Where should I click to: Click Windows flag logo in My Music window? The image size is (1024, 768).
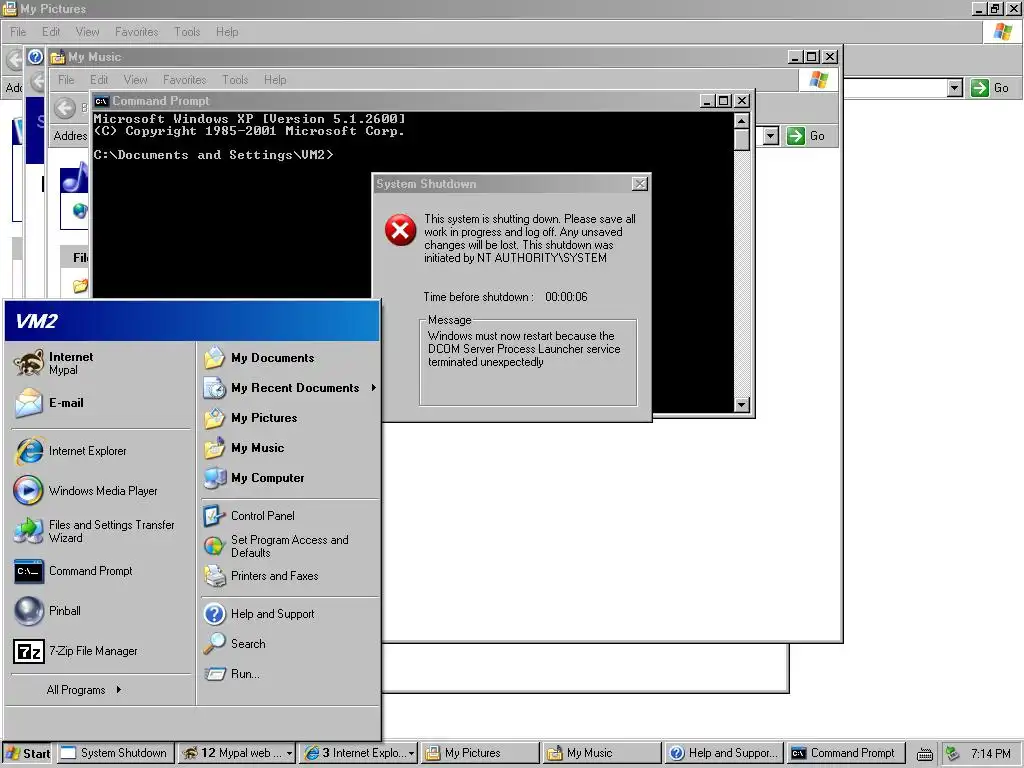click(819, 80)
